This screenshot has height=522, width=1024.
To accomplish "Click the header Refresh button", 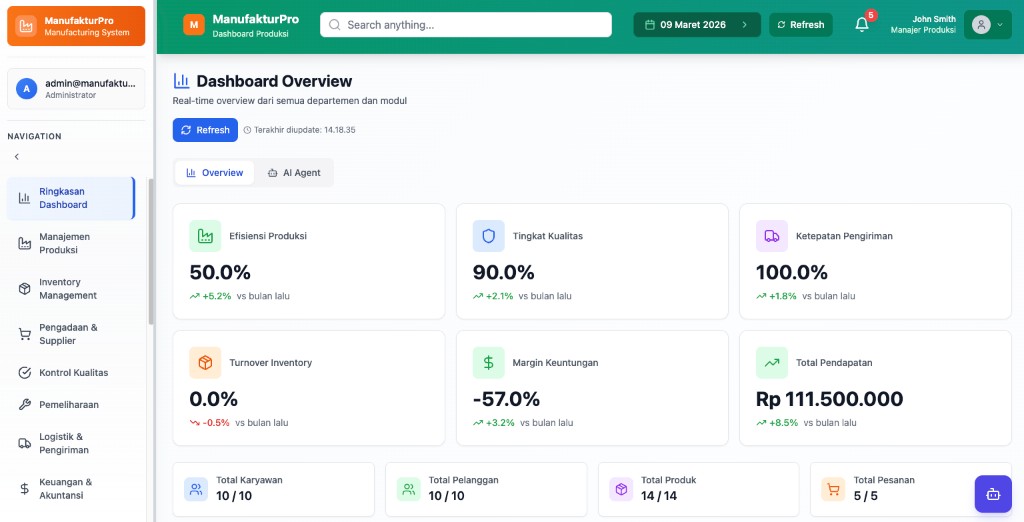I will 801,25.
